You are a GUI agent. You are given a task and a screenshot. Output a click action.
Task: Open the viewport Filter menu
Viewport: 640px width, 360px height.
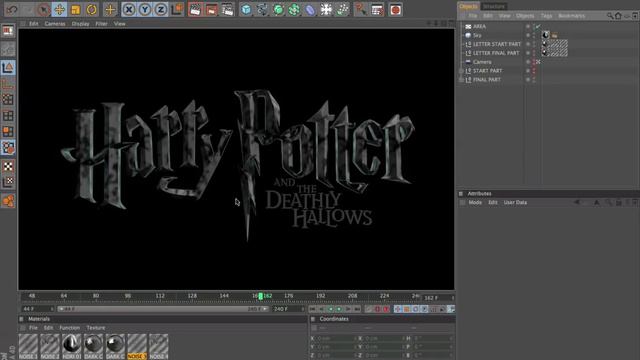click(x=101, y=24)
